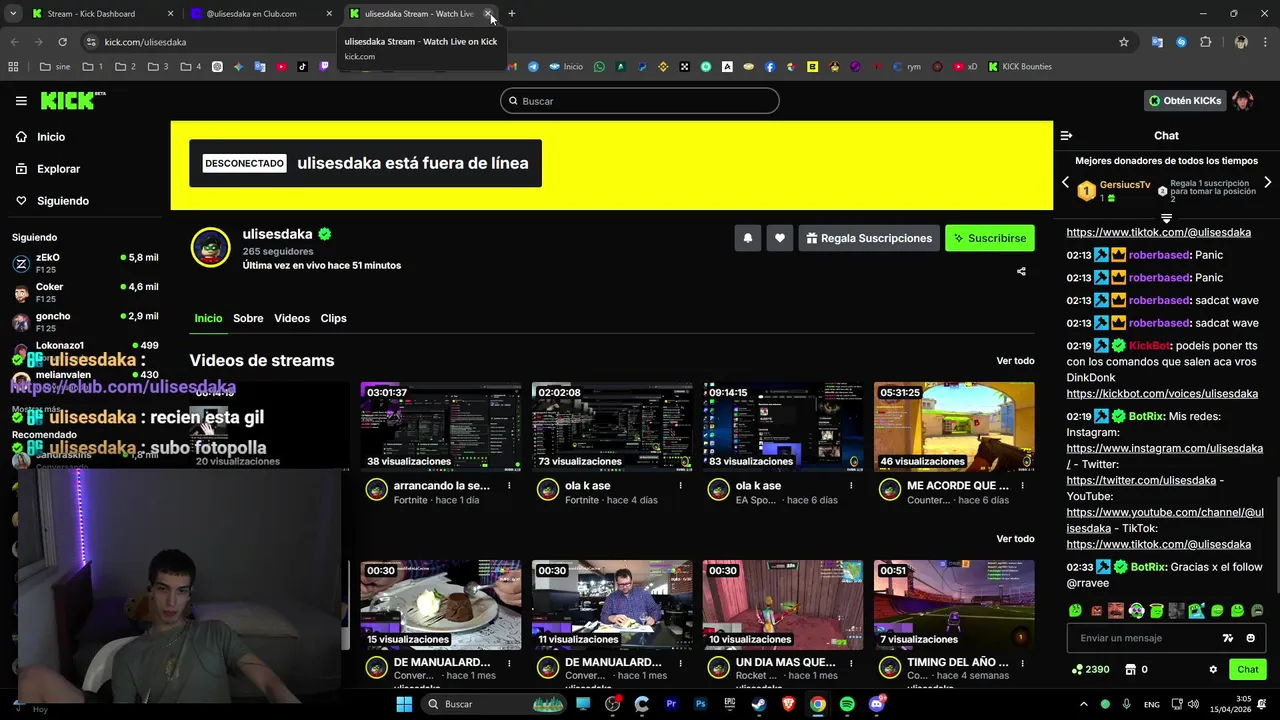The image size is (1280, 720).
Task: Switch to the Clips tab
Action: pyautogui.click(x=333, y=318)
